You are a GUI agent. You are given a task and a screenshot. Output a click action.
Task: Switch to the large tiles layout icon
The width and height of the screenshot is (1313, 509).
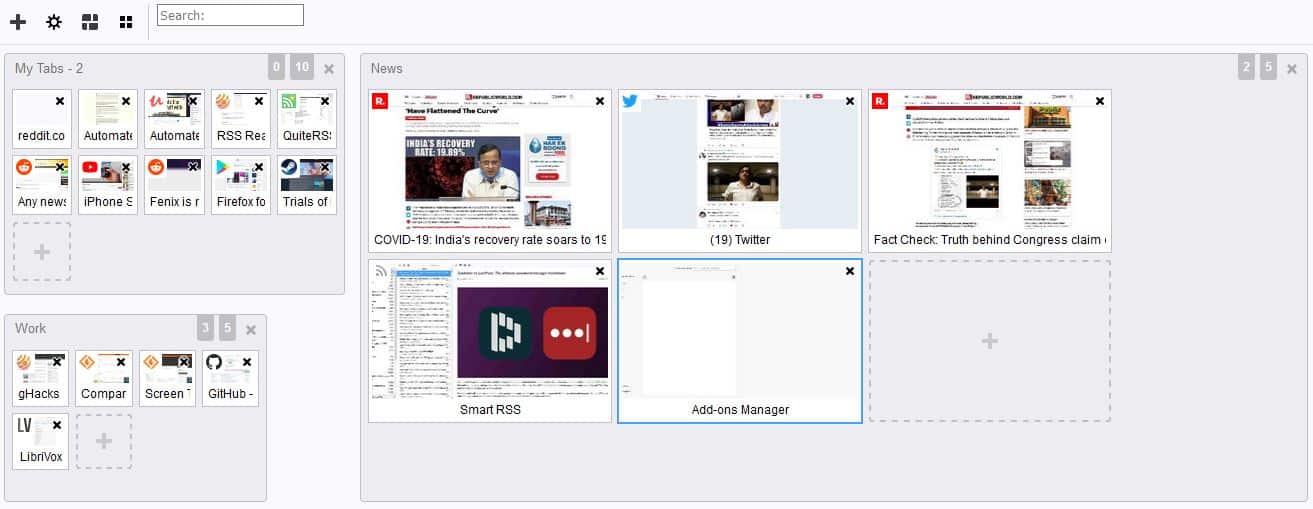90,21
